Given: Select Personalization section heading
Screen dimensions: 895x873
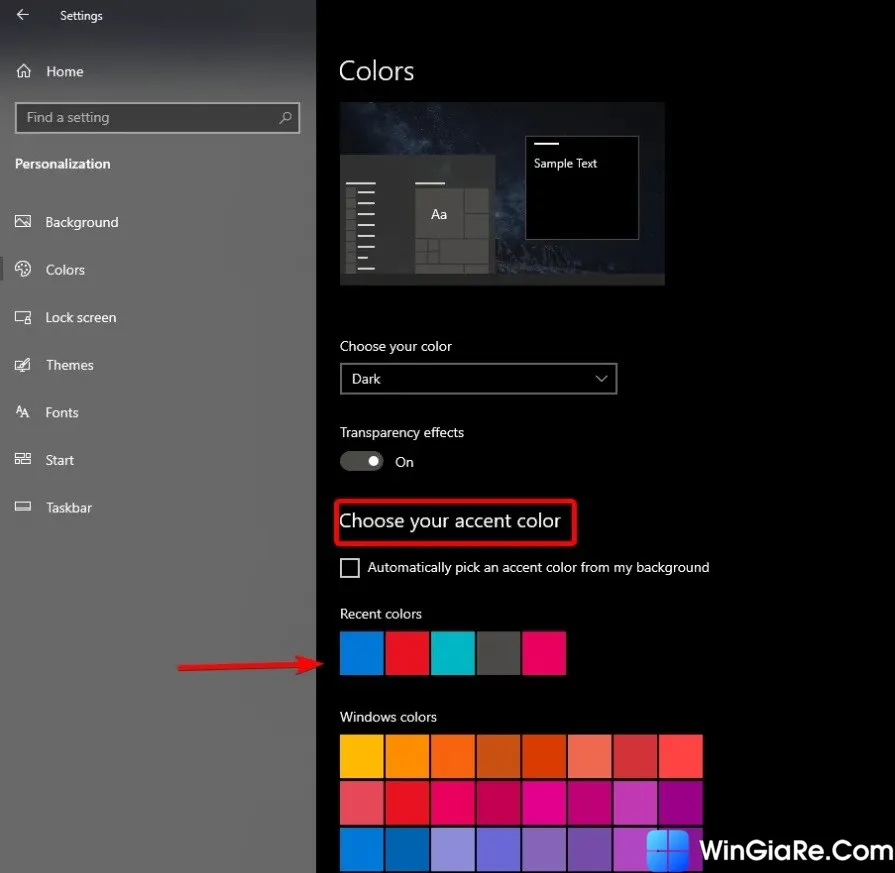Looking at the screenshot, I should [x=62, y=163].
